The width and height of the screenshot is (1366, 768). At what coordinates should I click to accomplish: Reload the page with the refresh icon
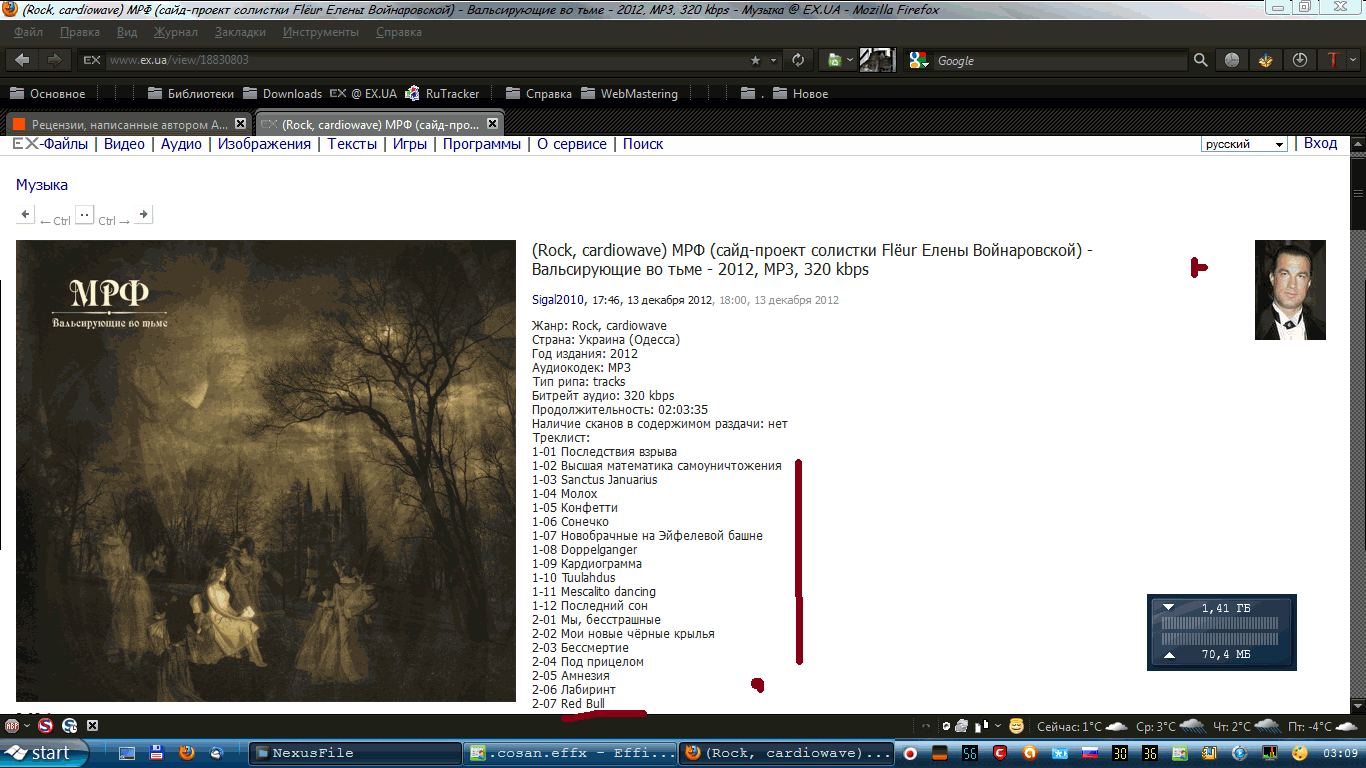[798, 60]
